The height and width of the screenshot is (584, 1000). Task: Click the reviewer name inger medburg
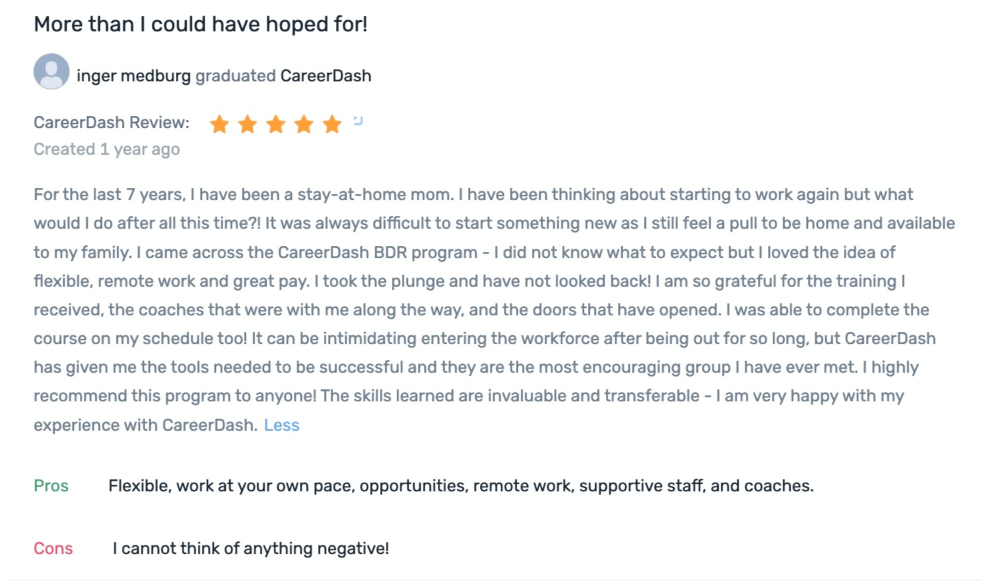[133, 75]
